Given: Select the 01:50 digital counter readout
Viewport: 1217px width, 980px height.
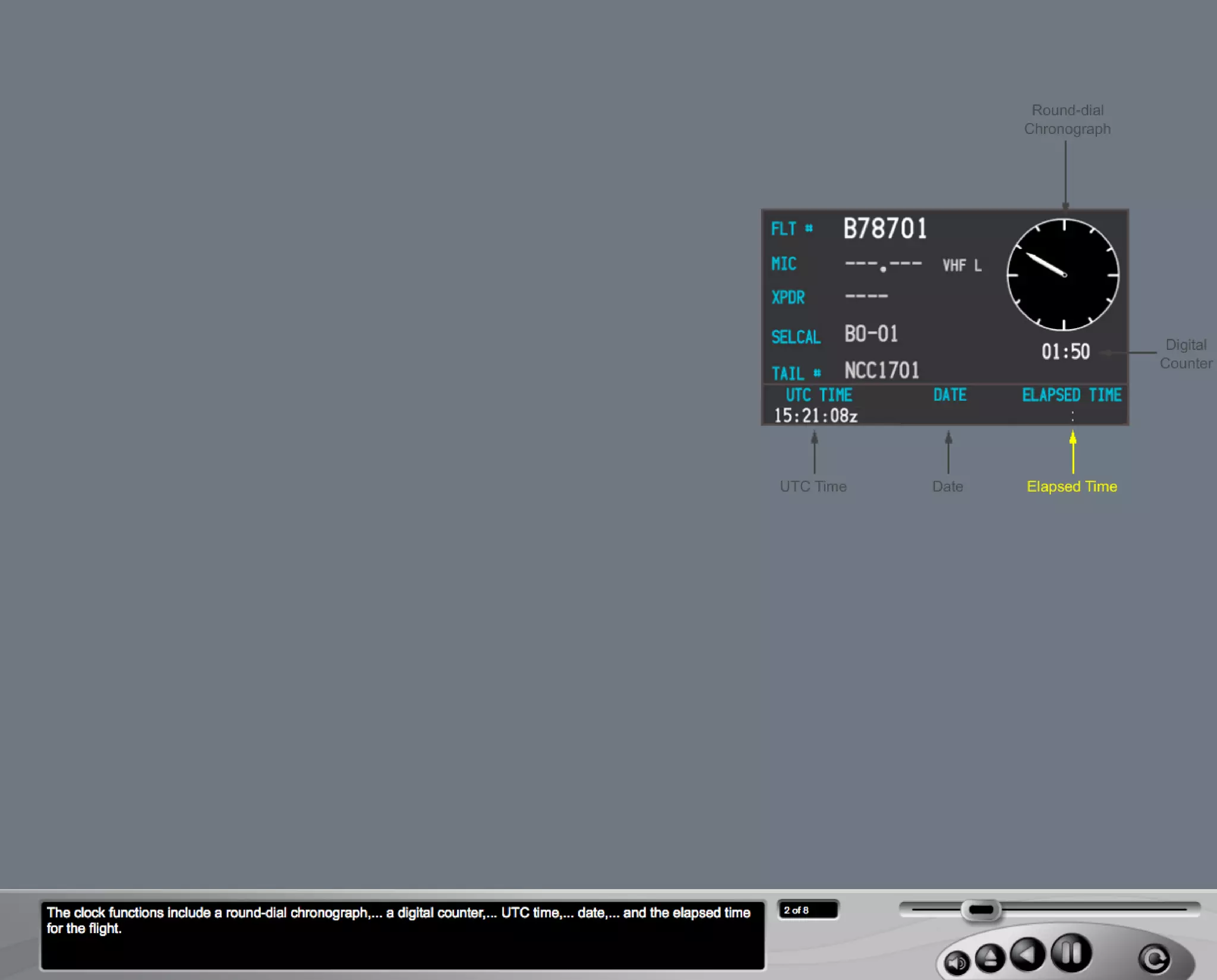Looking at the screenshot, I should point(1065,352).
